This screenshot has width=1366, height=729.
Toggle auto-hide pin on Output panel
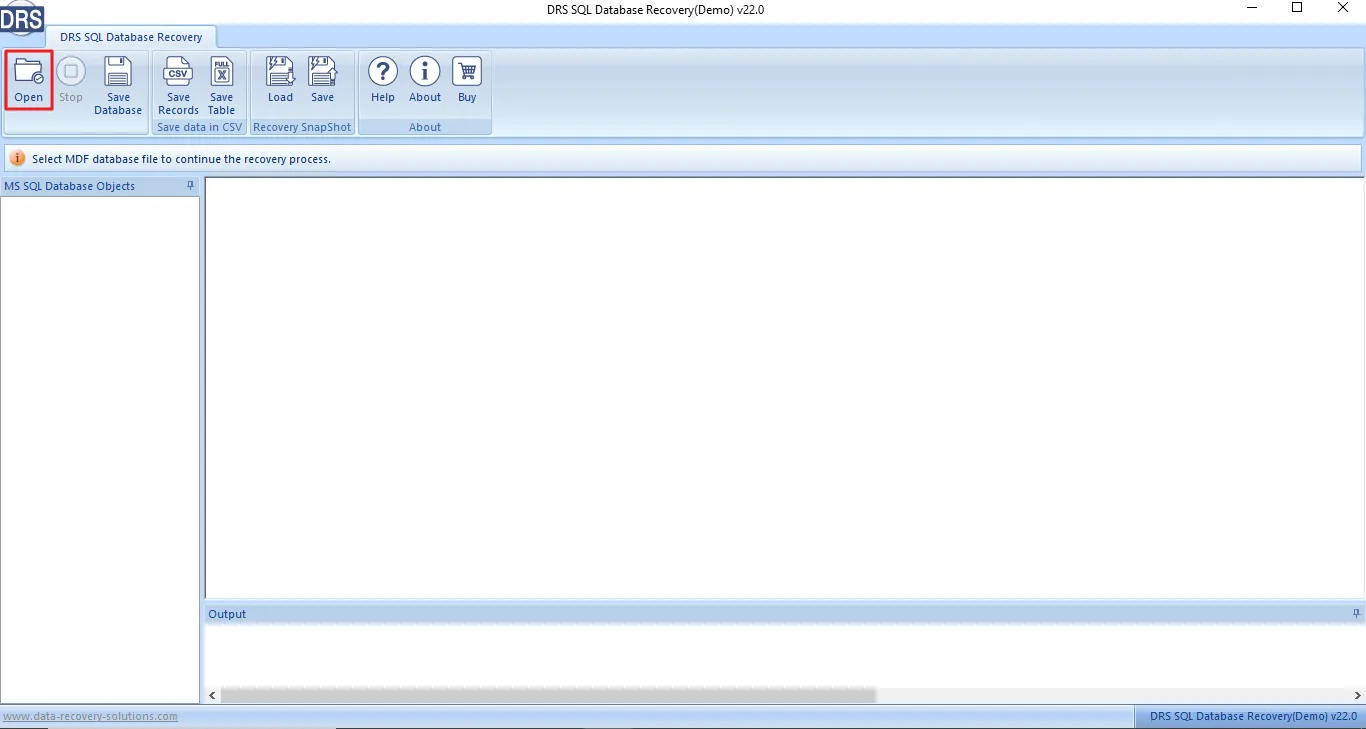click(x=1356, y=613)
